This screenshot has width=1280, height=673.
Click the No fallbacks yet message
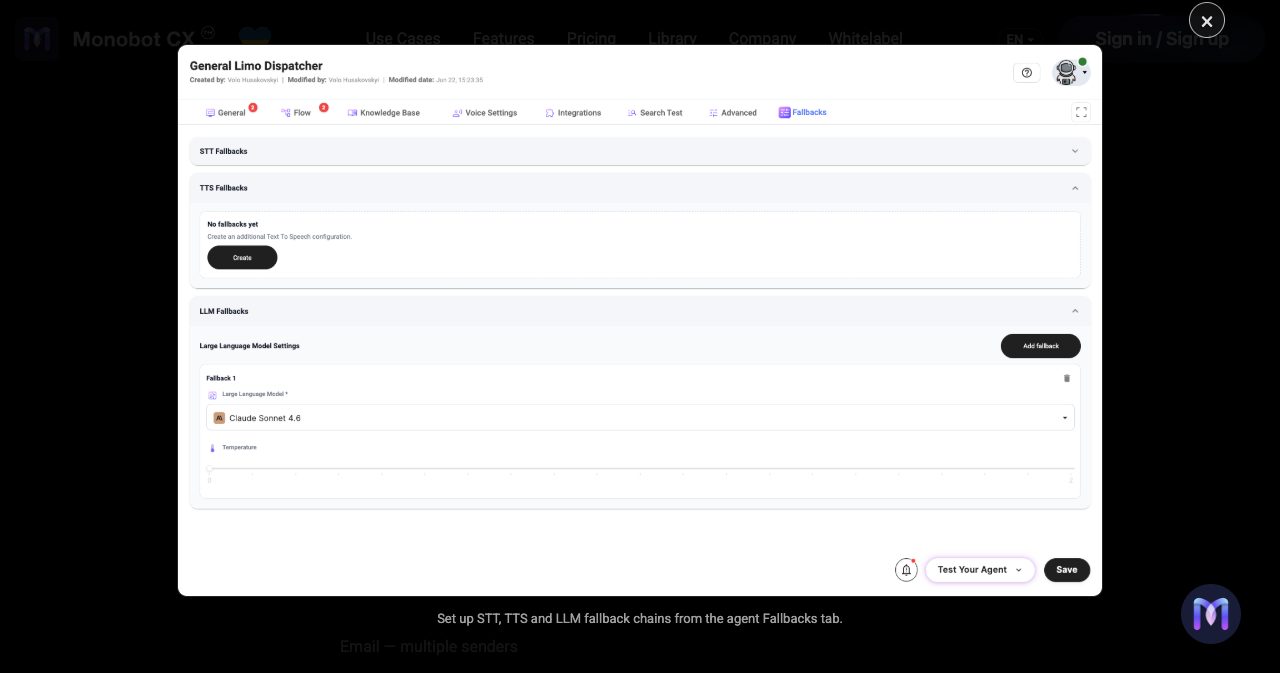tap(232, 224)
